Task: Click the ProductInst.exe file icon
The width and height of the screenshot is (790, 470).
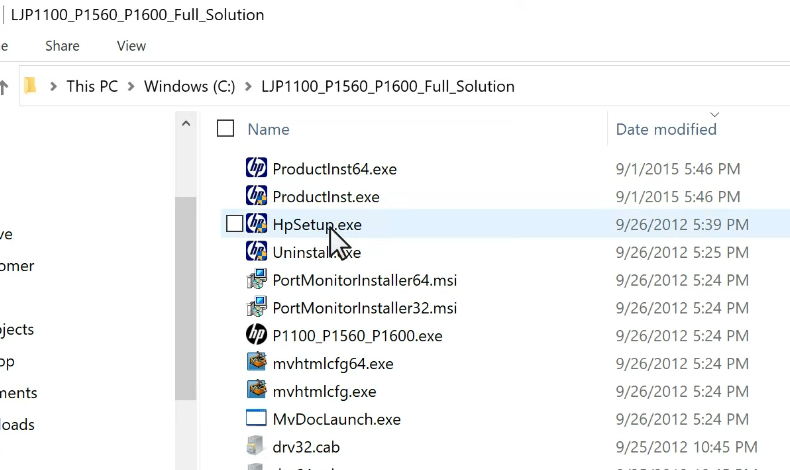Action: (256, 195)
